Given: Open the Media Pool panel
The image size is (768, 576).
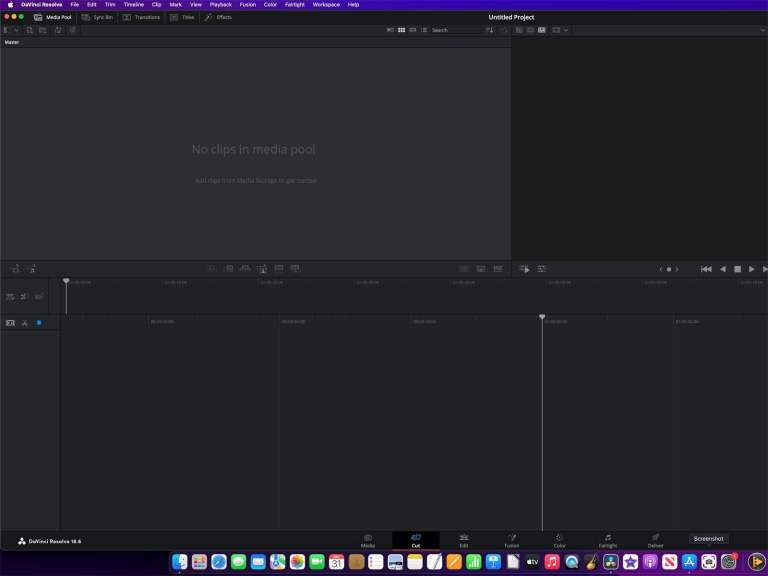Looking at the screenshot, I should coord(53,17).
